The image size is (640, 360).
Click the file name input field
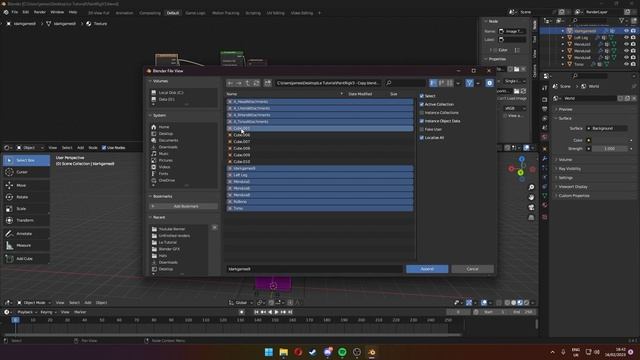[314, 269]
